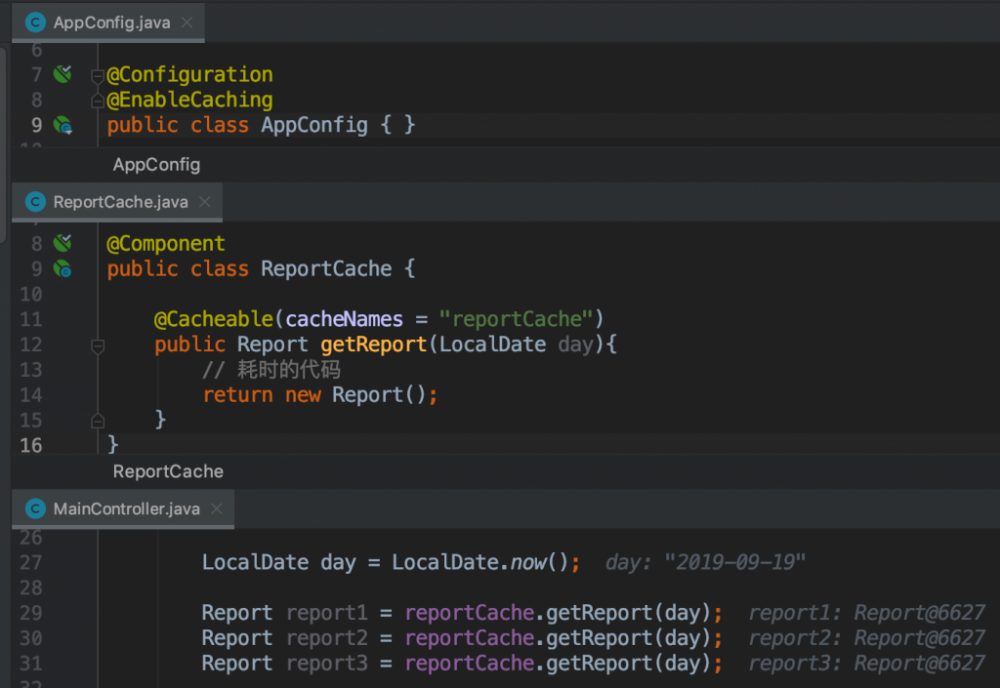Click line number 14 in ReportCache gutter
Image resolution: width=1000 pixels, height=688 pixels.
coord(31,395)
